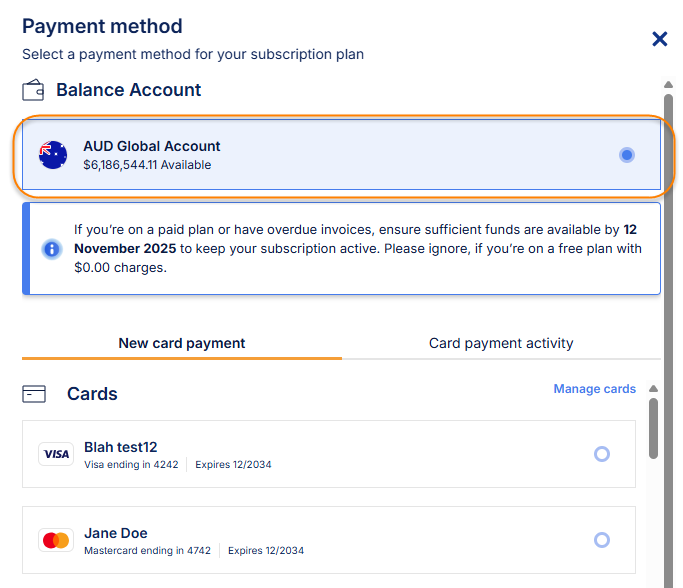The width and height of the screenshot is (683, 588).
Task: Click the cards list scrollbar's up arrow
Action: coord(654,389)
